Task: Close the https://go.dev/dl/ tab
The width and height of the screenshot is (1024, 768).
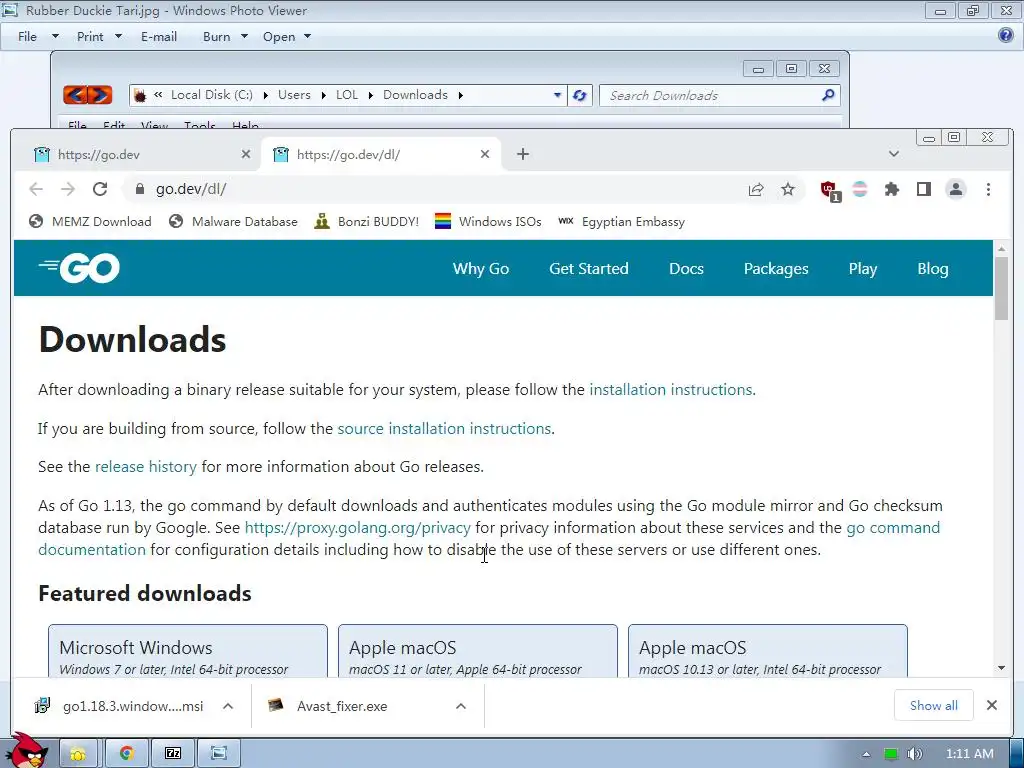Action: pos(485,154)
